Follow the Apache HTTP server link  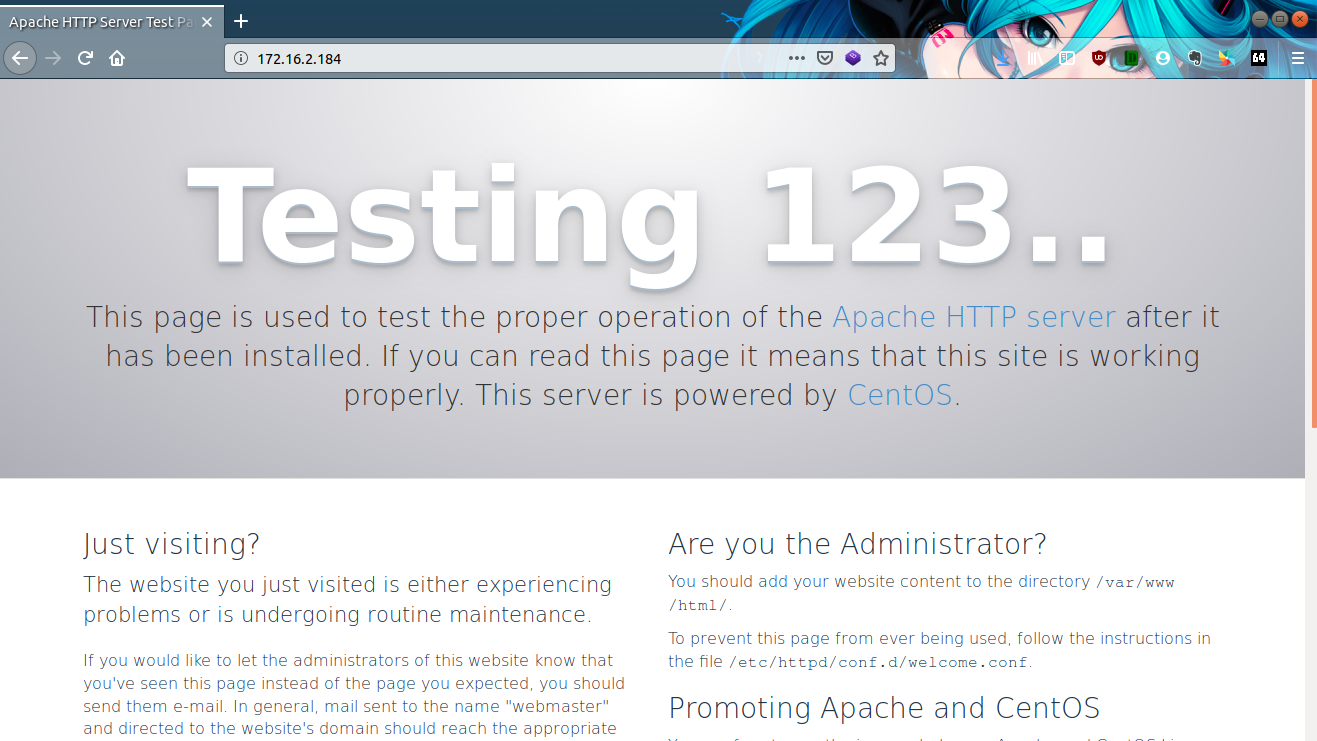coord(973,317)
